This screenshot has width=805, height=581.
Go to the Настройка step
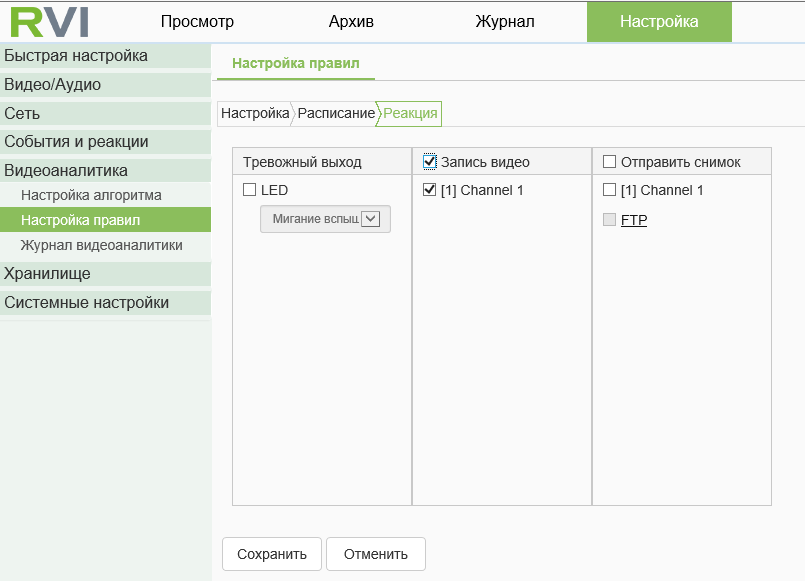pos(255,113)
